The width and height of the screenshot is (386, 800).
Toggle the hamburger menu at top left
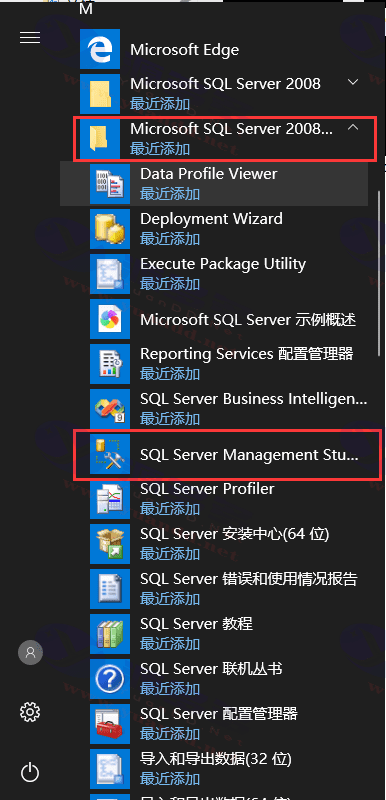[30, 38]
